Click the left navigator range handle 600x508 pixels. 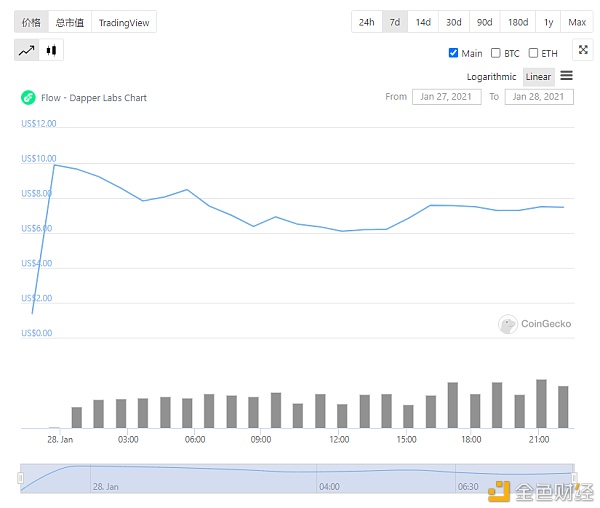tap(20, 478)
